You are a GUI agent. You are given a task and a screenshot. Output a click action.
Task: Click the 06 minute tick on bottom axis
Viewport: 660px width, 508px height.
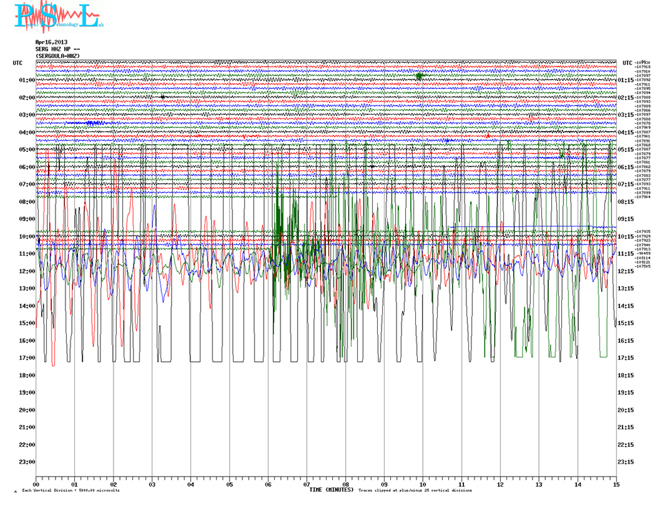pyautogui.click(x=268, y=483)
